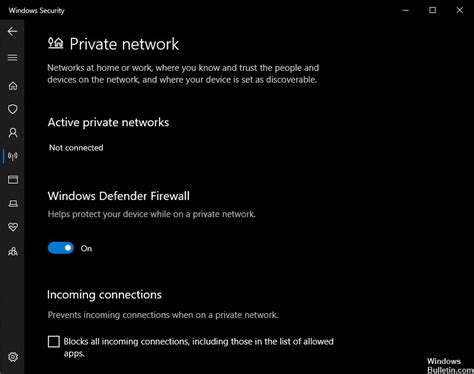Open the Home section icon
This screenshot has width=474, height=374.
(x=13, y=86)
